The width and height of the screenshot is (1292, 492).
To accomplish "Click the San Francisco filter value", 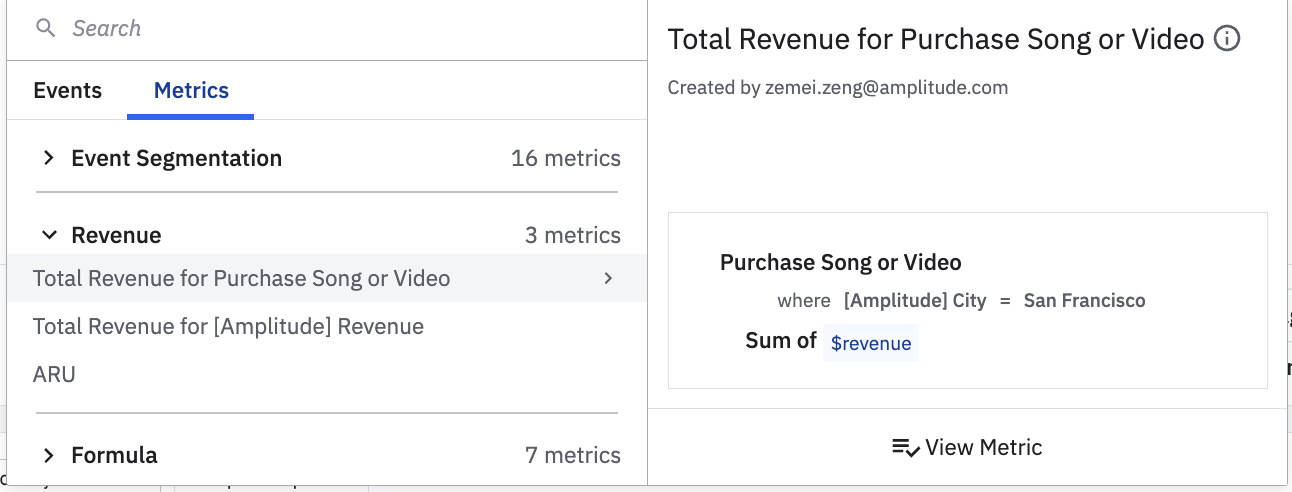I will tap(1084, 300).
